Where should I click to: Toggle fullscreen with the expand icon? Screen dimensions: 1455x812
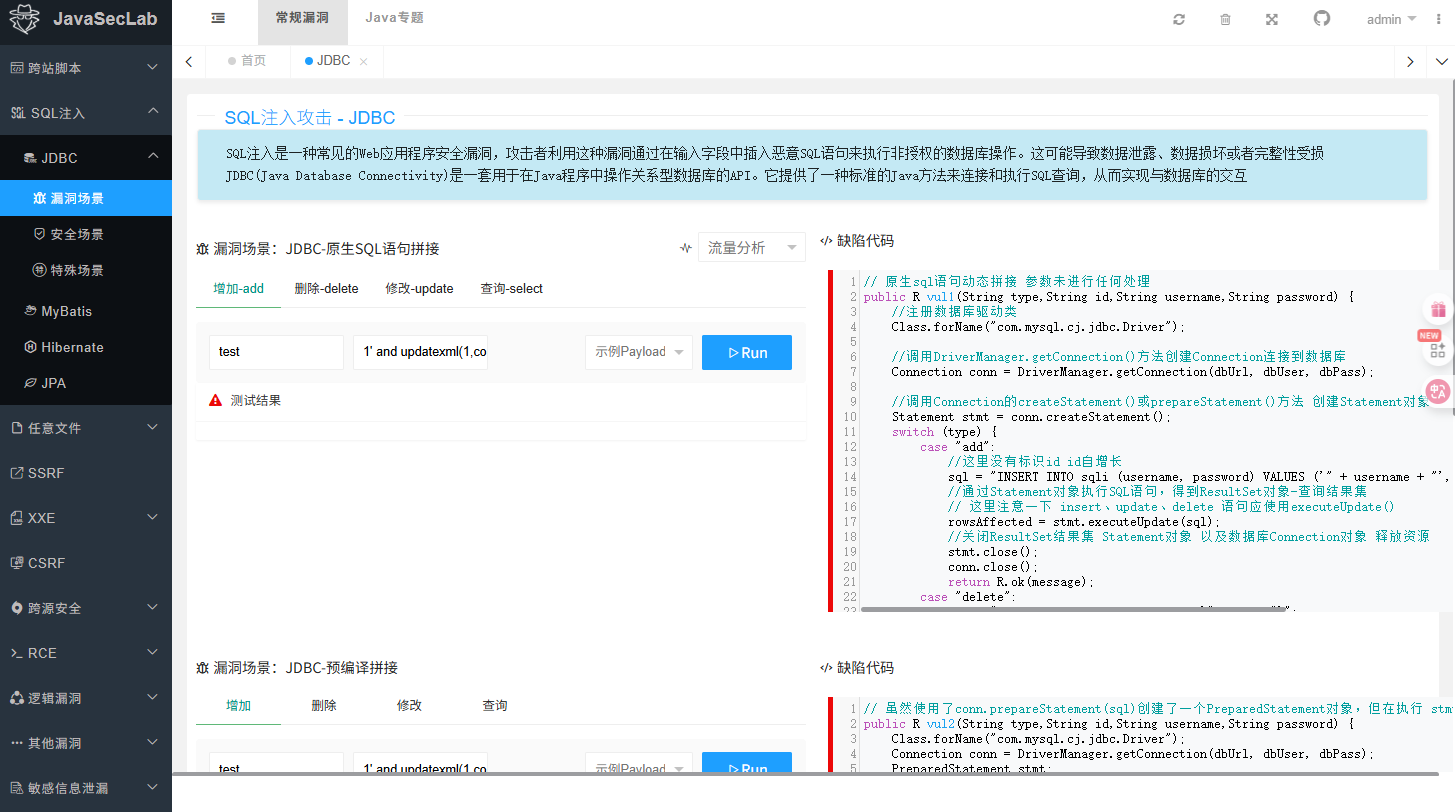[1272, 19]
